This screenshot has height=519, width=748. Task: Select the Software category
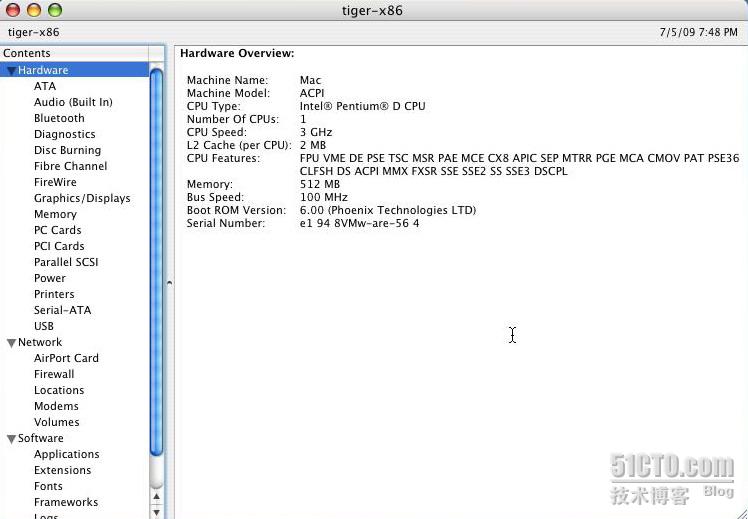pyautogui.click(x=41, y=438)
